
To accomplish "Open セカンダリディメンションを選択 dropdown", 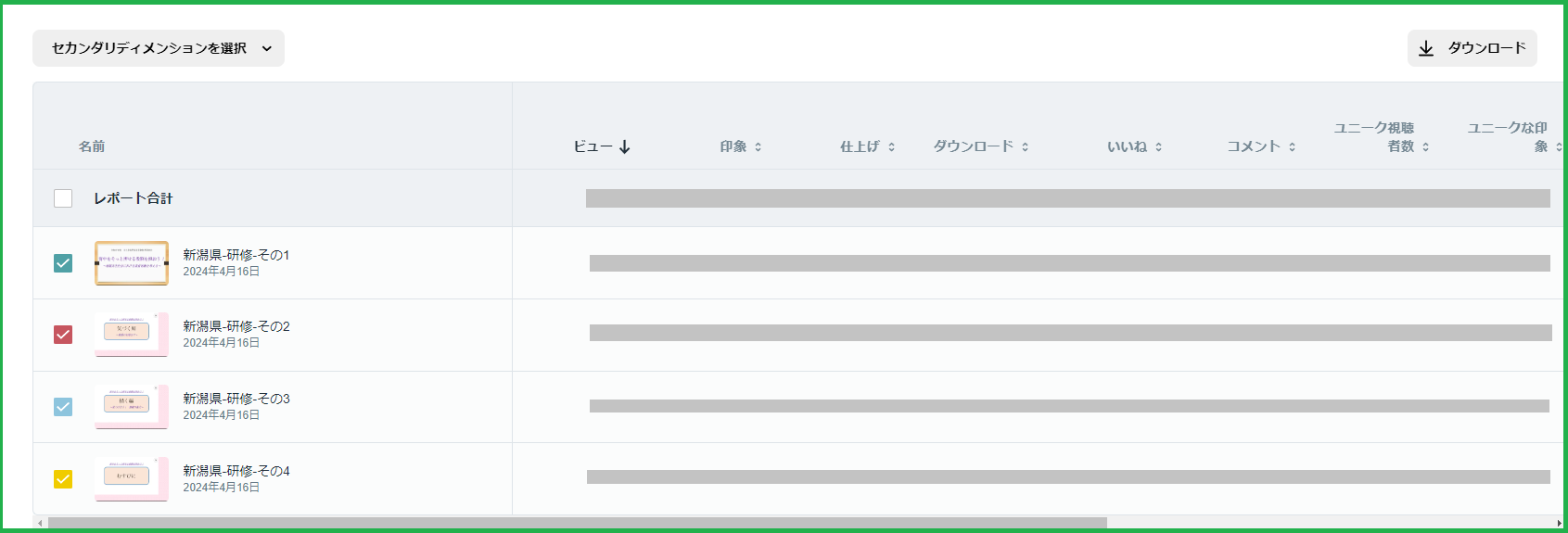I will coord(159,48).
